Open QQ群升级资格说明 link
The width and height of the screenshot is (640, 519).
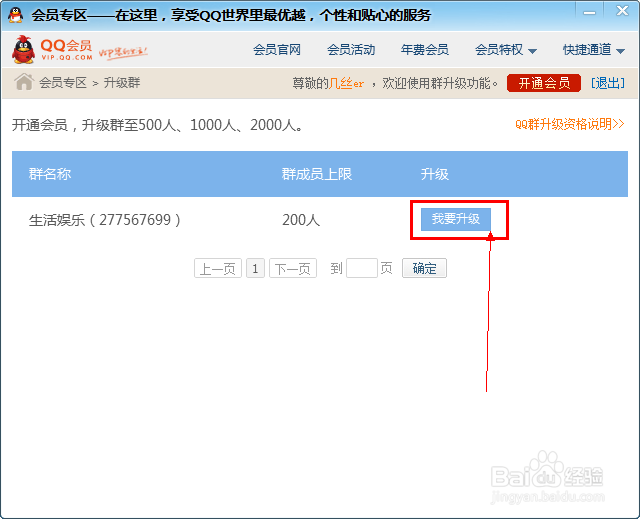570,124
